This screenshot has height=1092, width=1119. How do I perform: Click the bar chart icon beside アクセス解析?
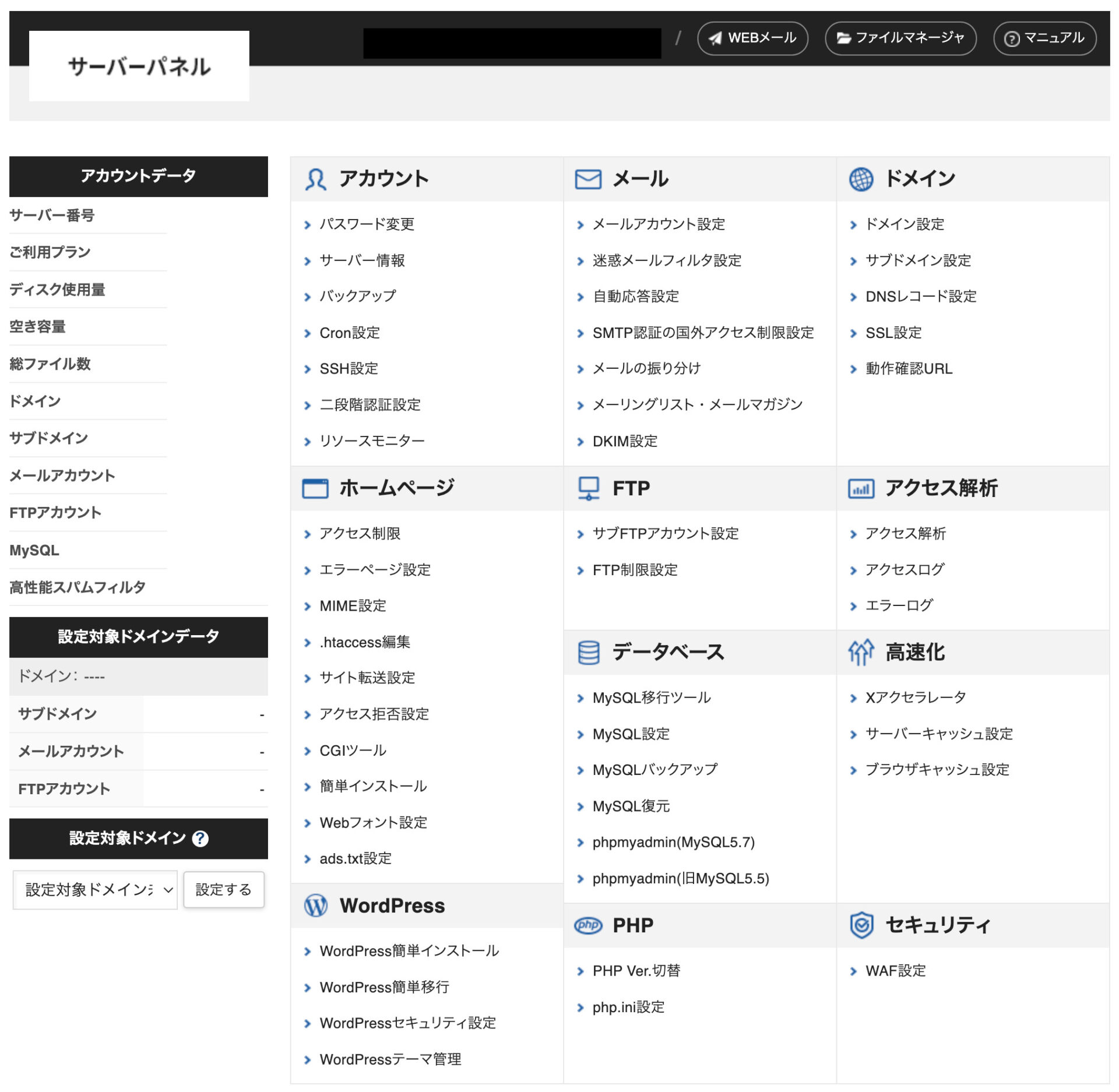point(861,488)
